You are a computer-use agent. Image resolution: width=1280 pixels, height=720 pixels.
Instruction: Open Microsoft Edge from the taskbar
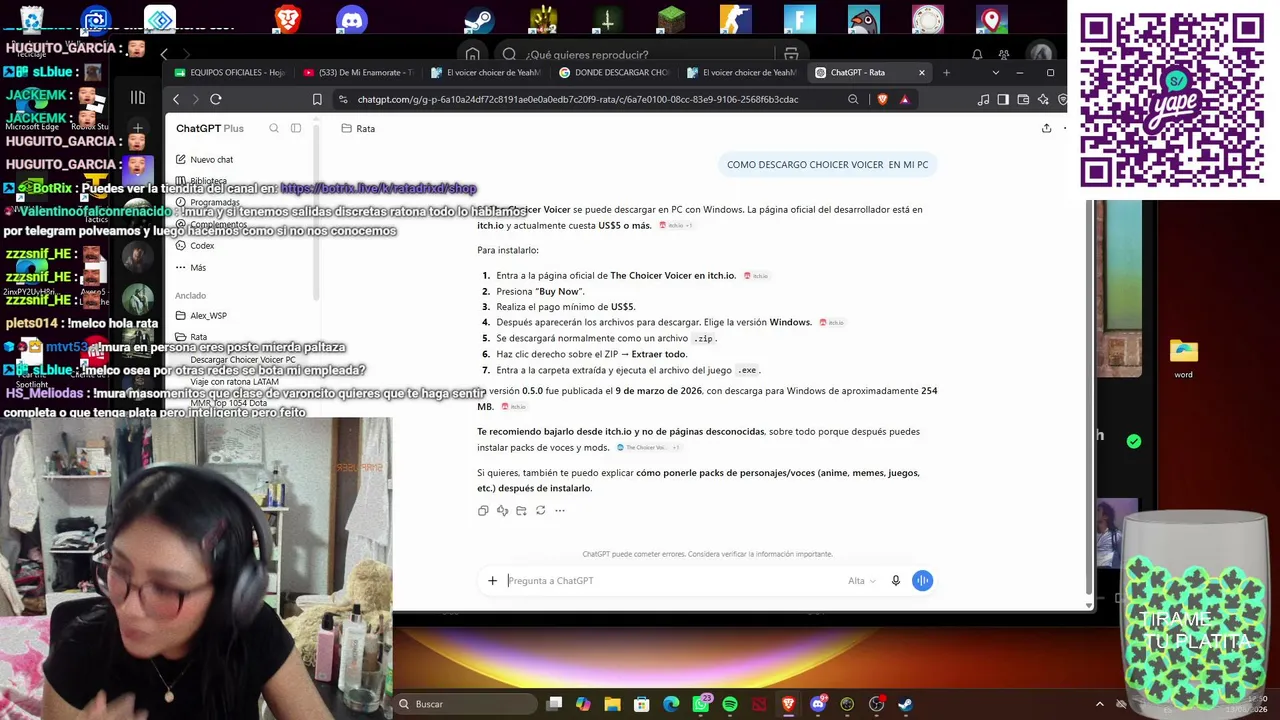tap(671, 704)
